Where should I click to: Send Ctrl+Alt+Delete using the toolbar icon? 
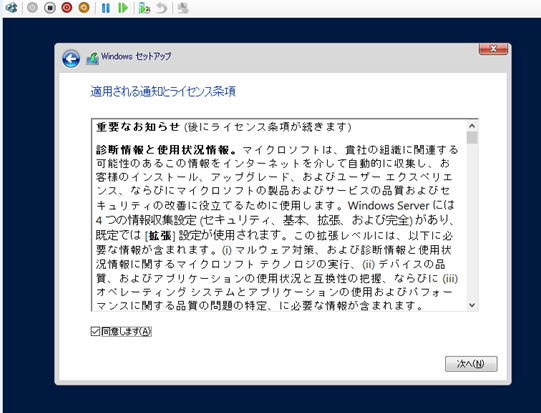11,8
